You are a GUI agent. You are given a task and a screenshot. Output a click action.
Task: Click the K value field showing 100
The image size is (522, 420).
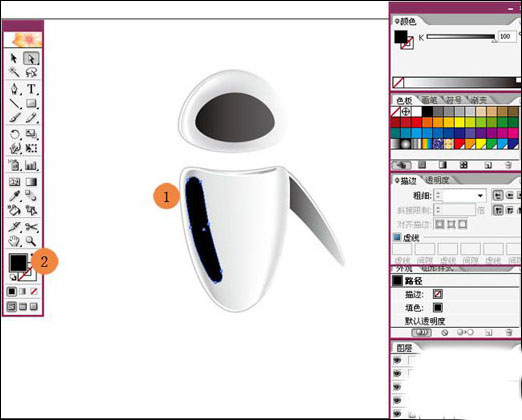pyautogui.click(x=506, y=36)
